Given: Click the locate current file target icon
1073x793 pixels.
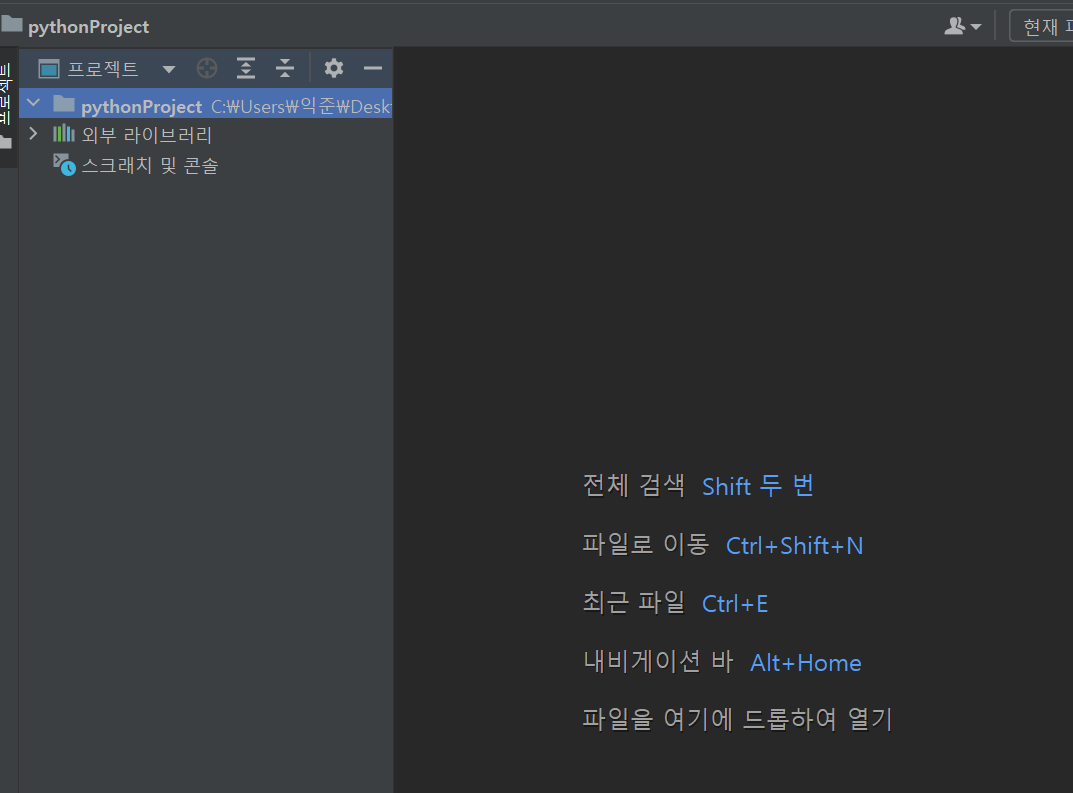Looking at the screenshot, I should click(x=207, y=68).
